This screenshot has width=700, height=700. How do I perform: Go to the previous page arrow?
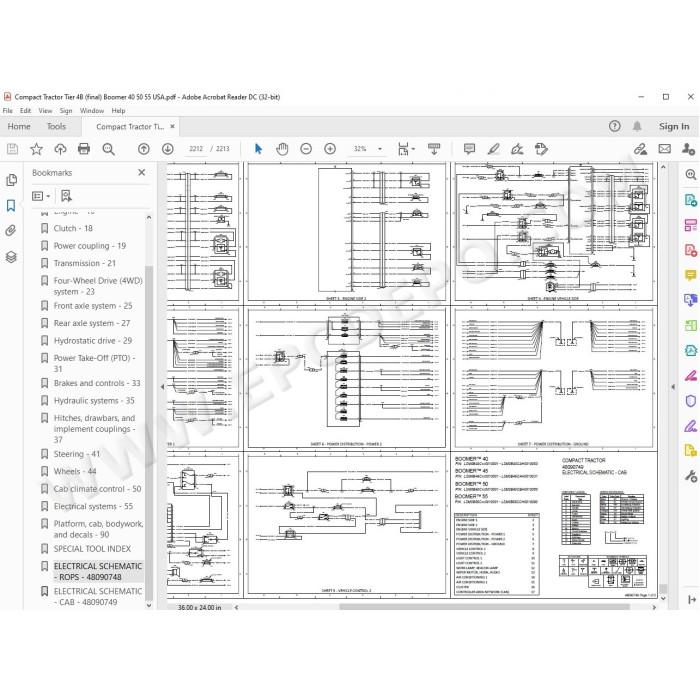(144, 149)
